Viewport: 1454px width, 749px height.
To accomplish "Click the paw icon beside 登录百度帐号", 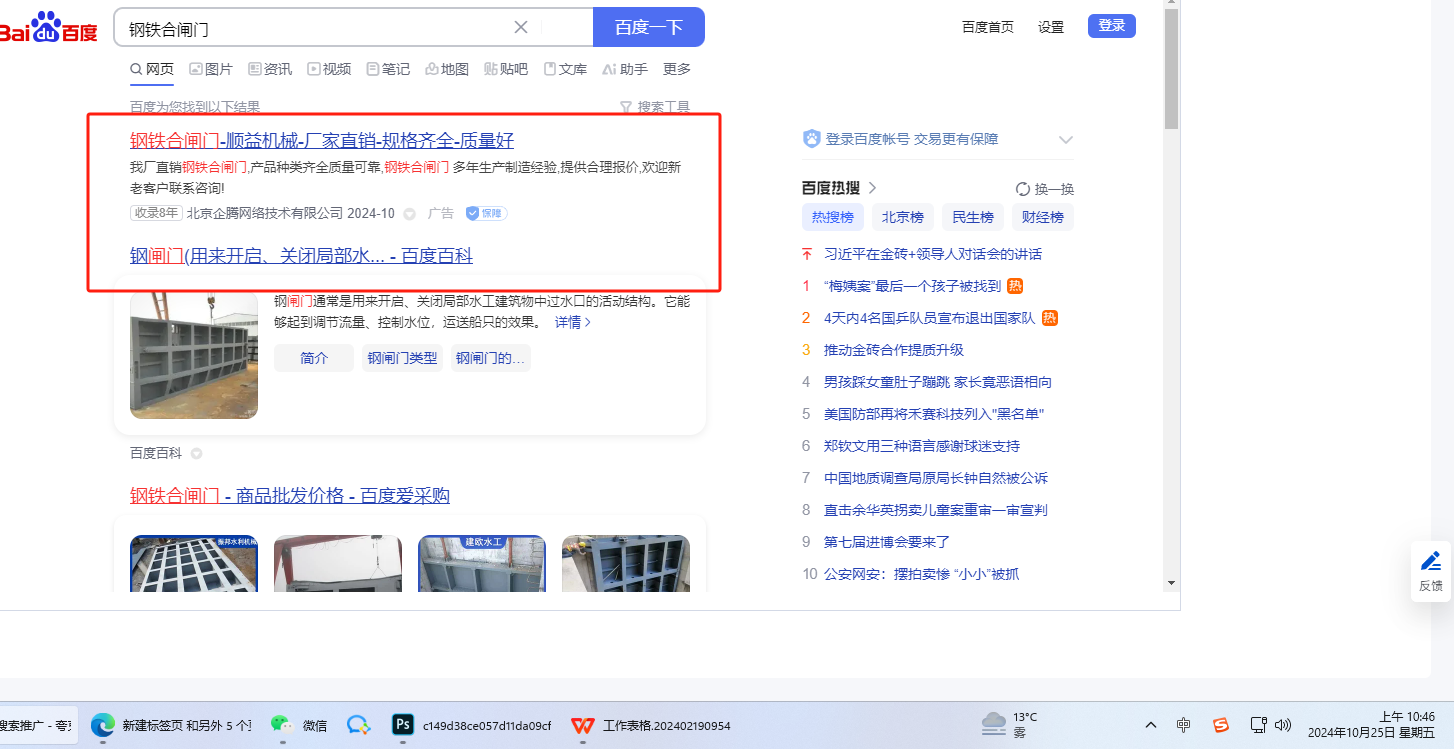I will click(x=812, y=139).
